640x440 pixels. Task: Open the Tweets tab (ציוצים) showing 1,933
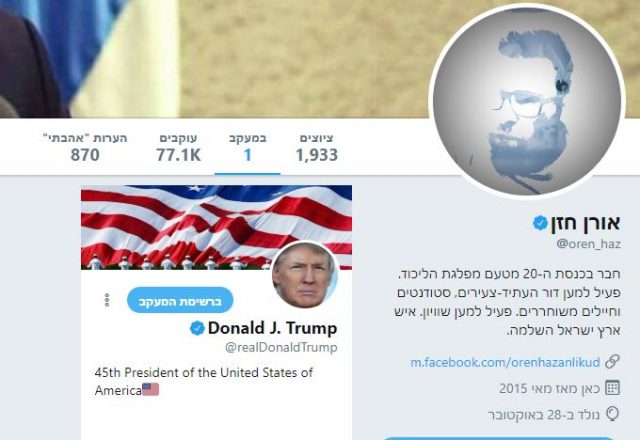coord(317,148)
